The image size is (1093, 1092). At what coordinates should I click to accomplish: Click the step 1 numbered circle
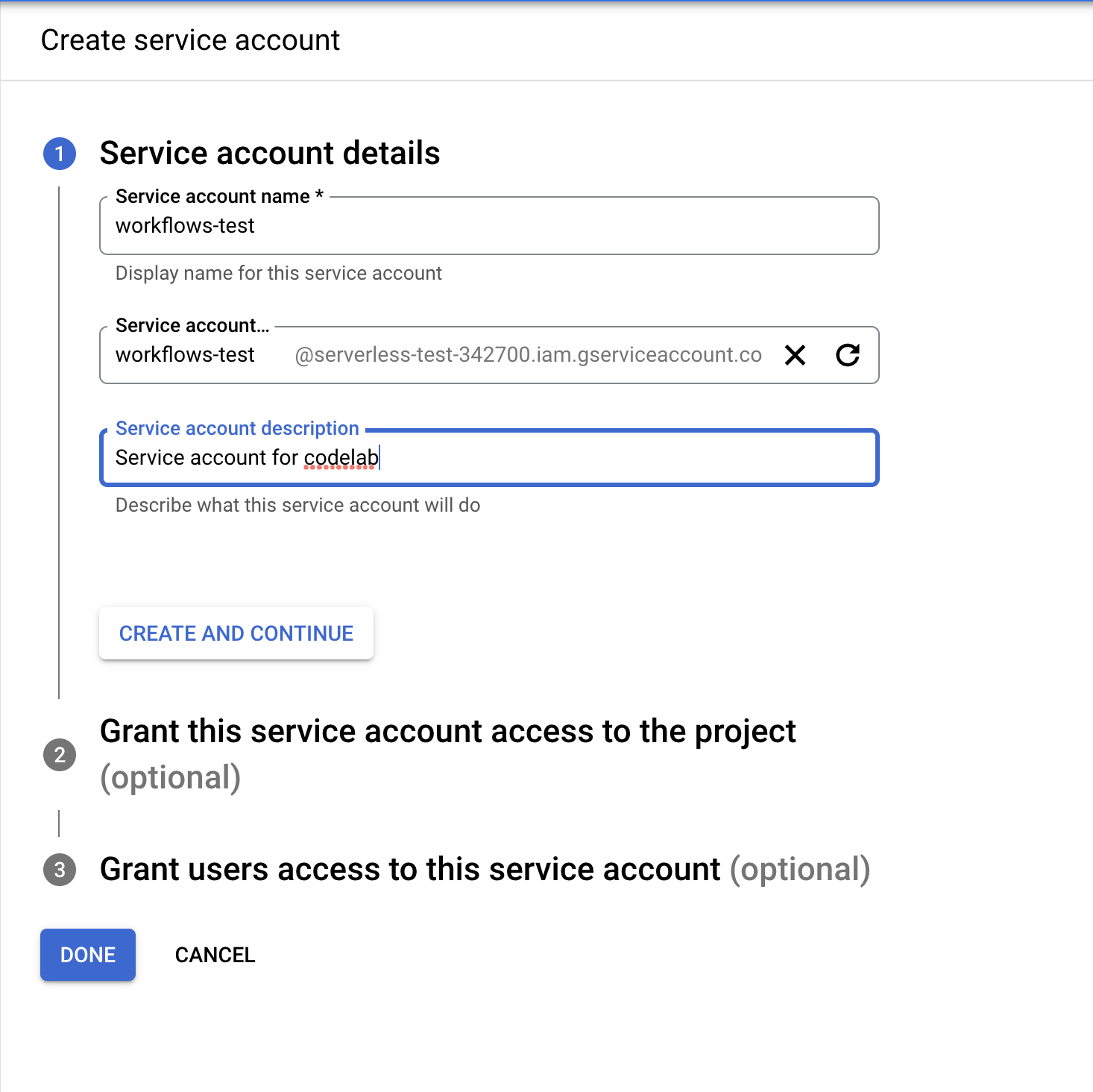pos(59,154)
